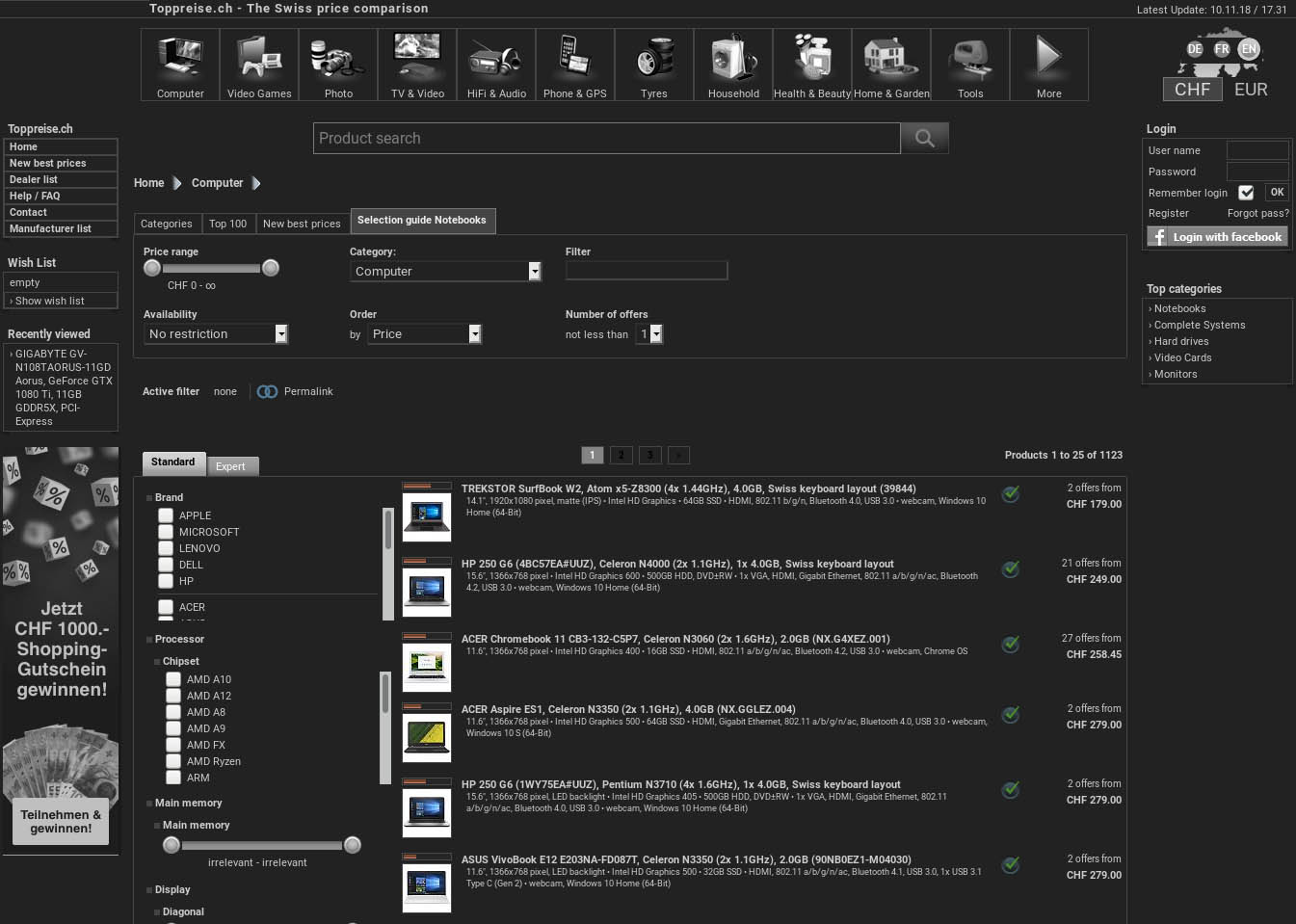This screenshot has width=1296, height=924.
Task: Open the Manufacturer list link
Action: tap(61, 229)
